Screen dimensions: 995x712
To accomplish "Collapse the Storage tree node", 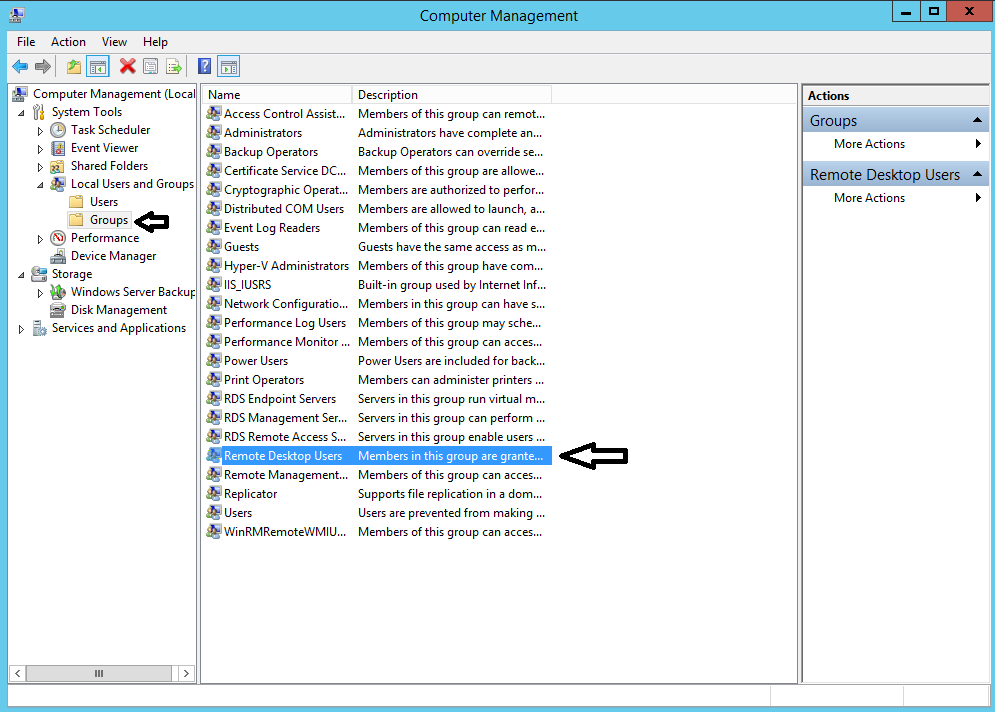I will tap(22, 275).
